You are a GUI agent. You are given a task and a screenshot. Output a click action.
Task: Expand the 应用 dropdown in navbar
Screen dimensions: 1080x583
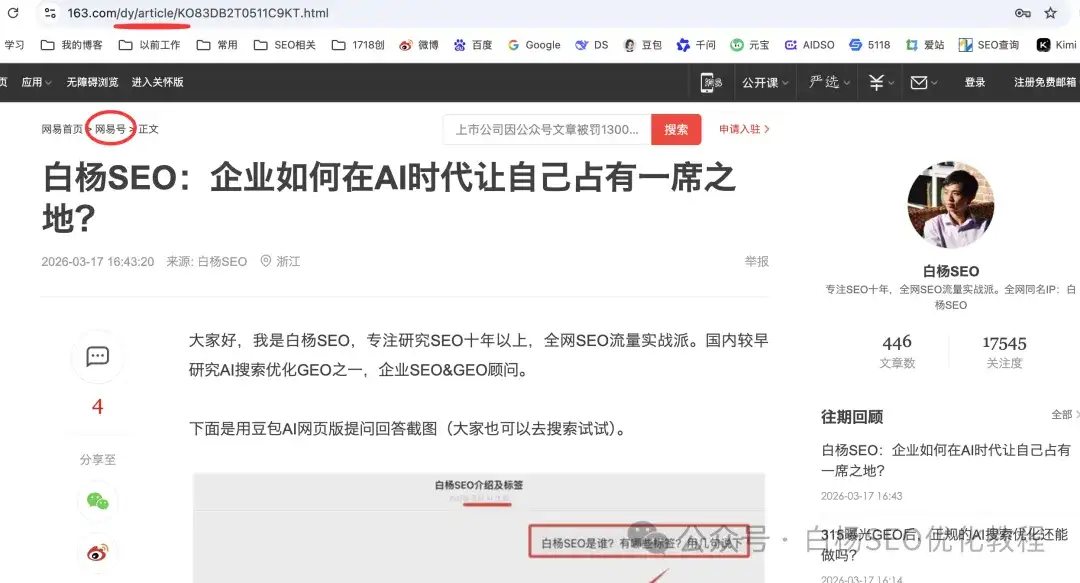[x=37, y=82]
